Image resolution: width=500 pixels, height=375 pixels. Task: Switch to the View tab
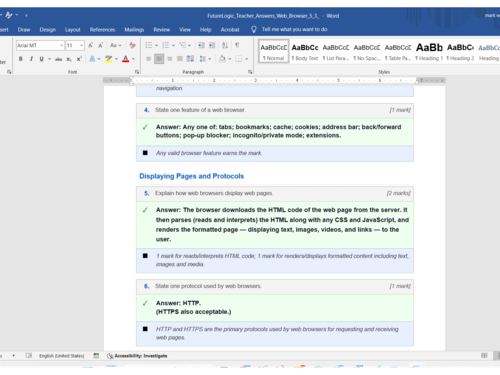click(185, 30)
